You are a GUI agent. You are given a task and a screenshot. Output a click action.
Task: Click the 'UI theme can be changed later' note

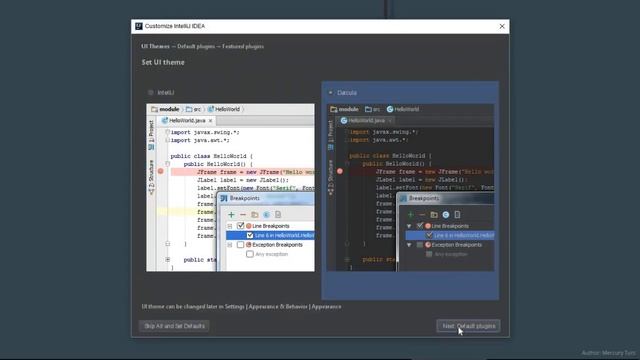point(241,307)
